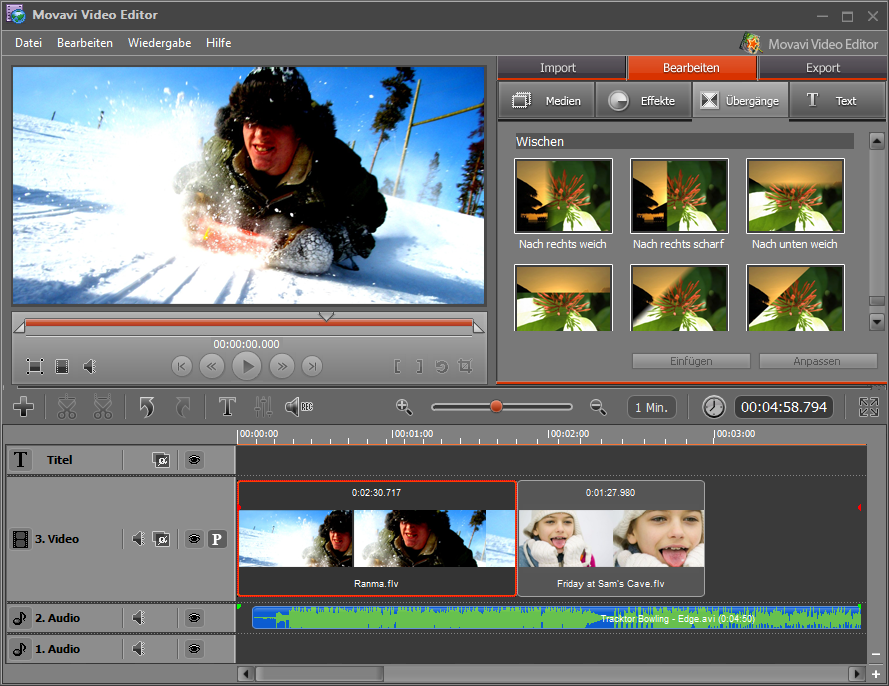Select the split clip scissors tool
889x686 pixels.
(67, 407)
